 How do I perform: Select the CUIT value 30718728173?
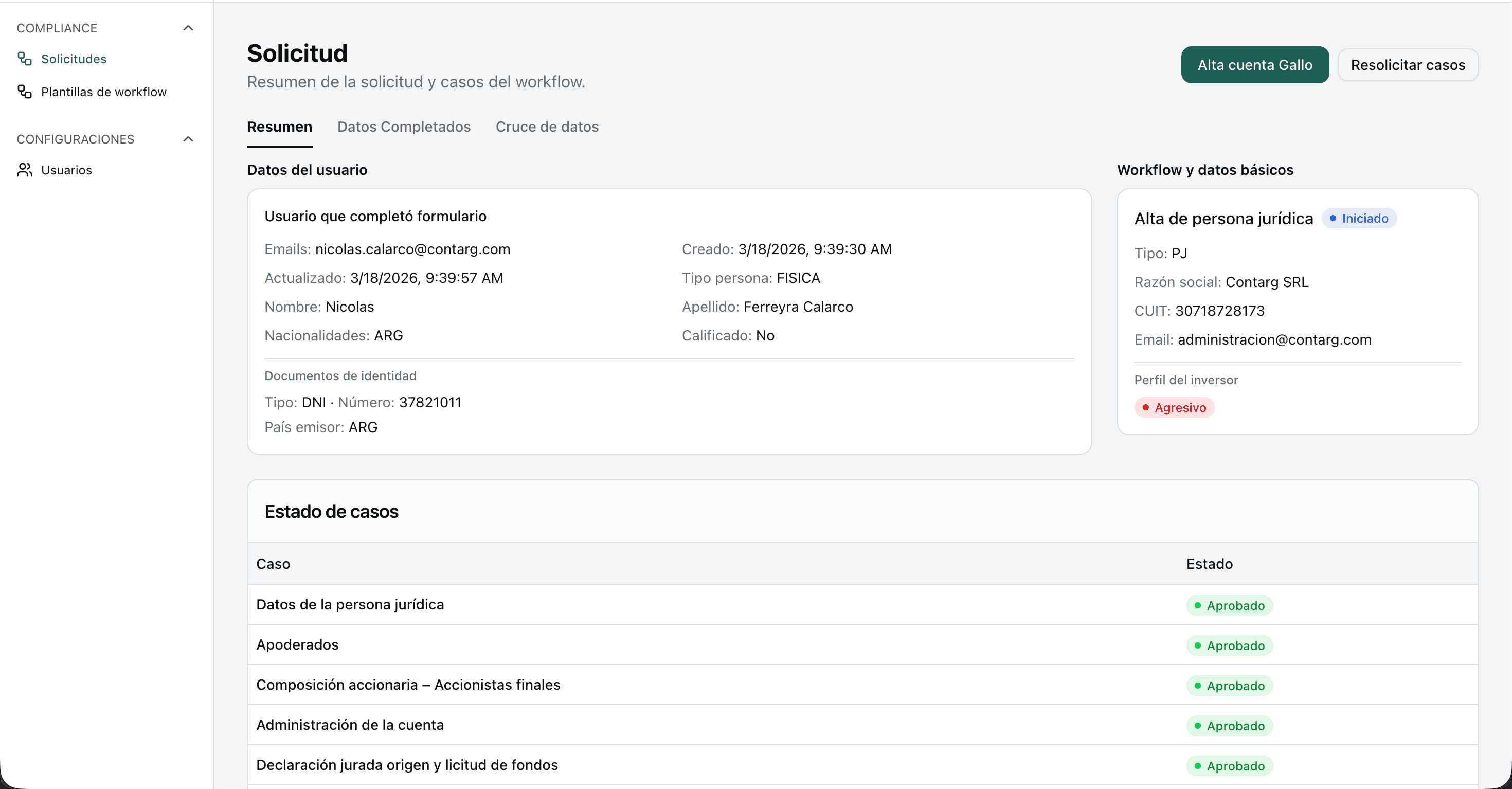[1220, 311]
